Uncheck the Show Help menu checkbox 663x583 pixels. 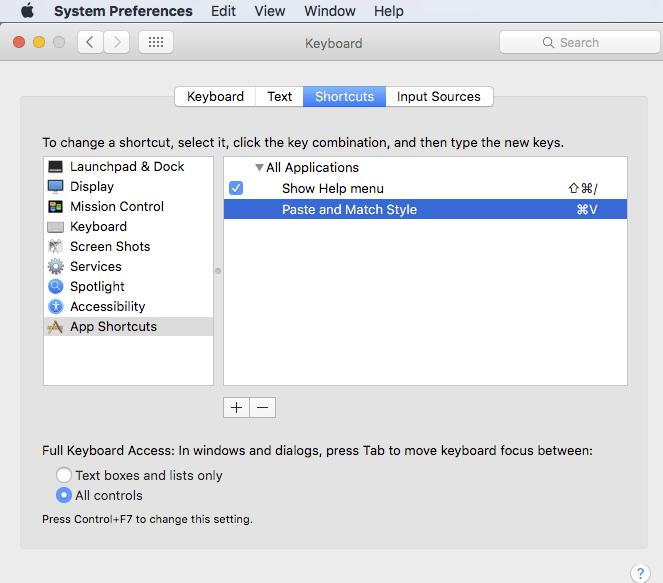[x=236, y=188]
